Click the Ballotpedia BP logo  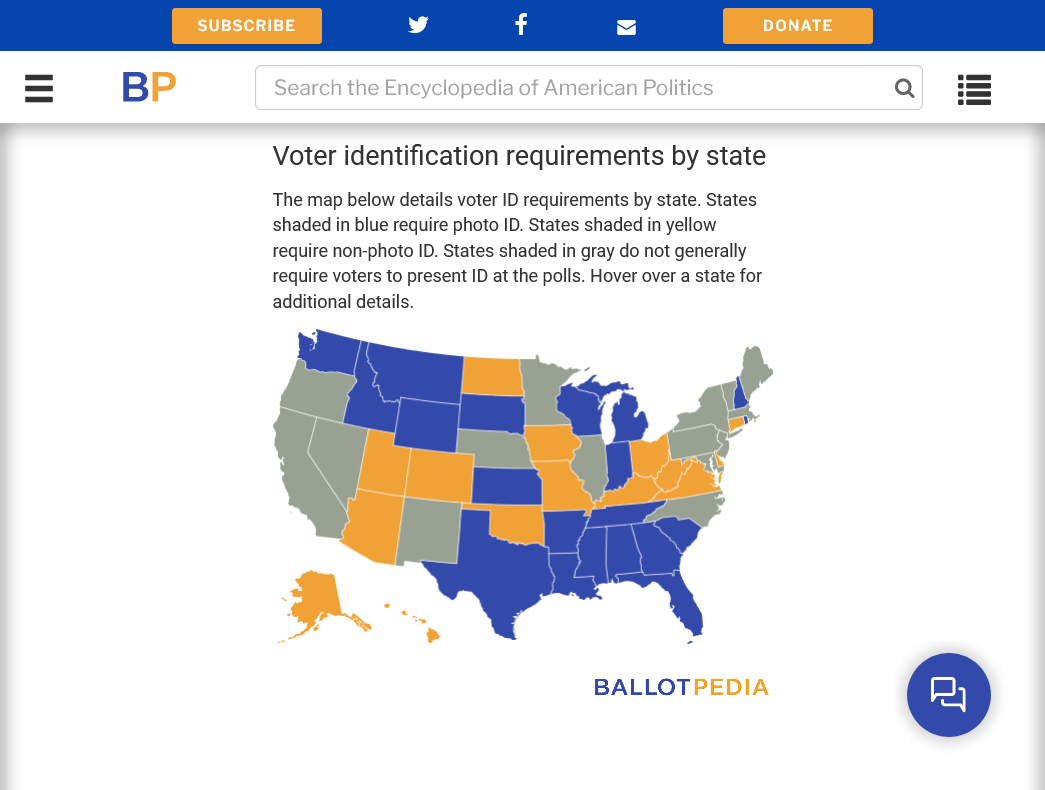149,88
